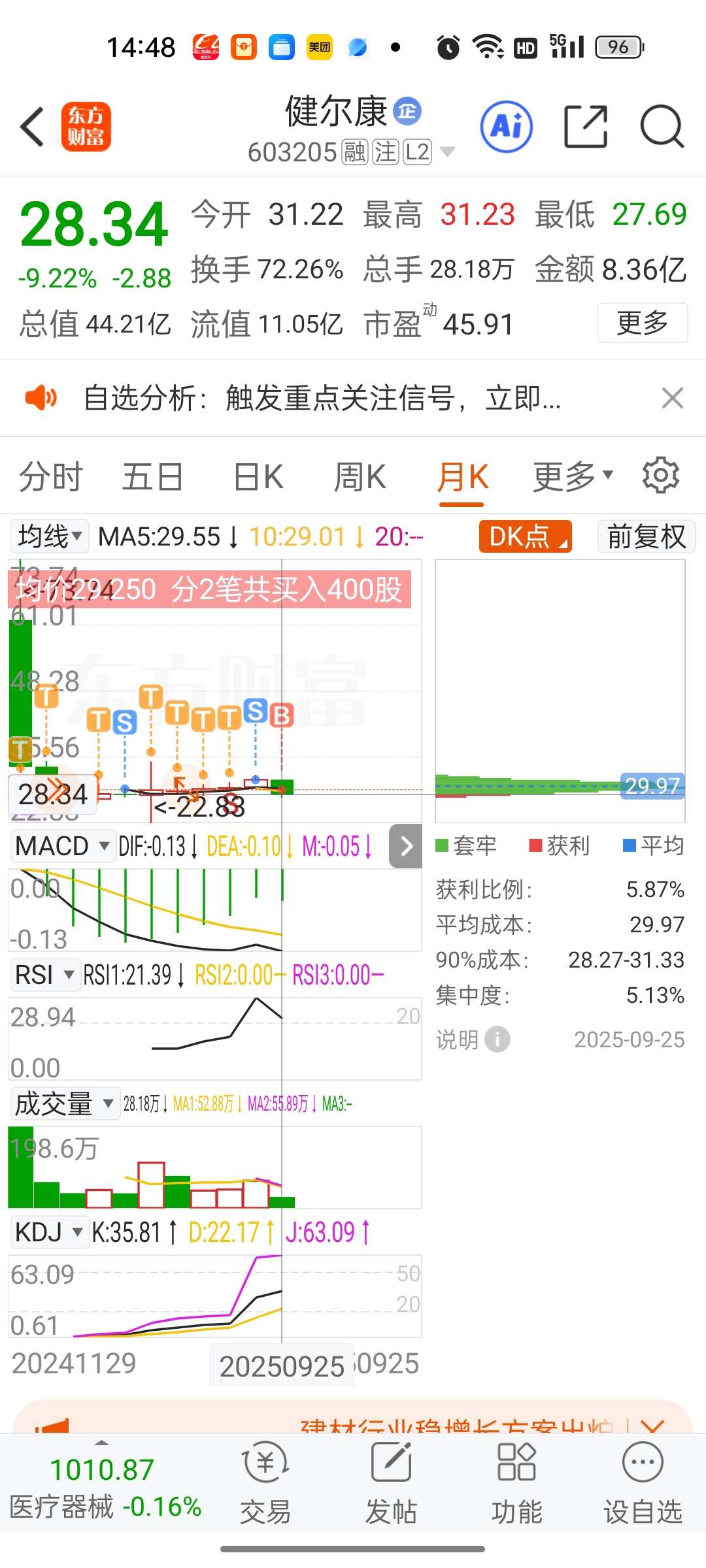706x1568 pixels.
Task: Open the 更多 chart period dropdown
Action: [x=573, y=476]
